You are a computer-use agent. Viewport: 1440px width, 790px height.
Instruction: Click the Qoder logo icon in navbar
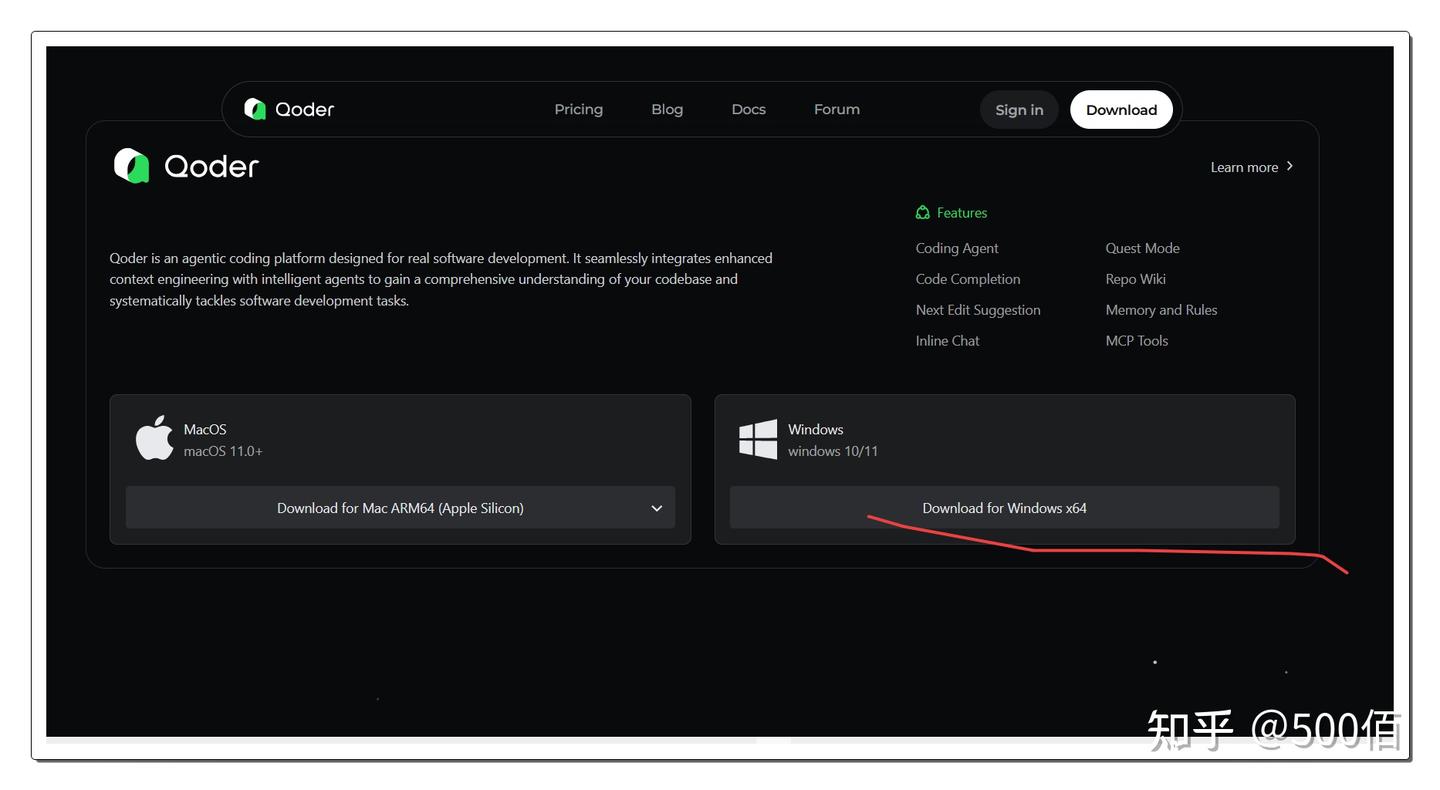[x=255, y=109]
